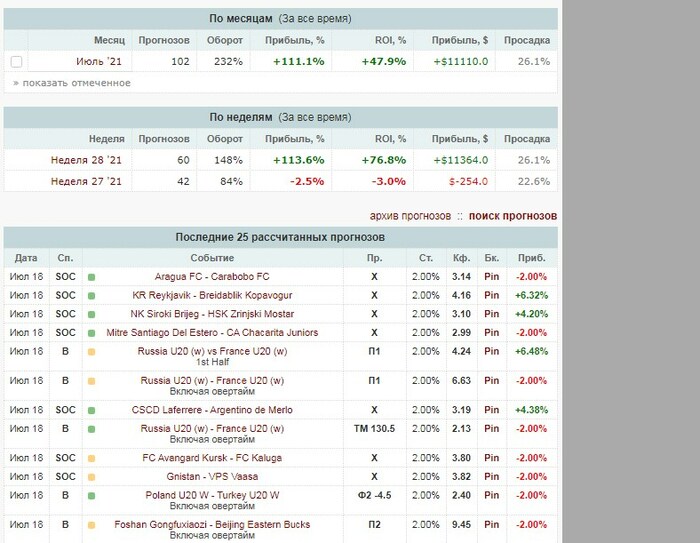The width and height of the screenshot is (700, 543).
Task: Click green status square for NK Siroki Brijeg row
Action: point(92,314)
